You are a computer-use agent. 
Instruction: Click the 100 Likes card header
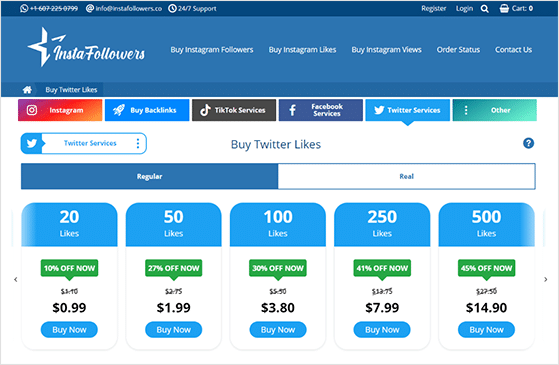click(278, 225)
